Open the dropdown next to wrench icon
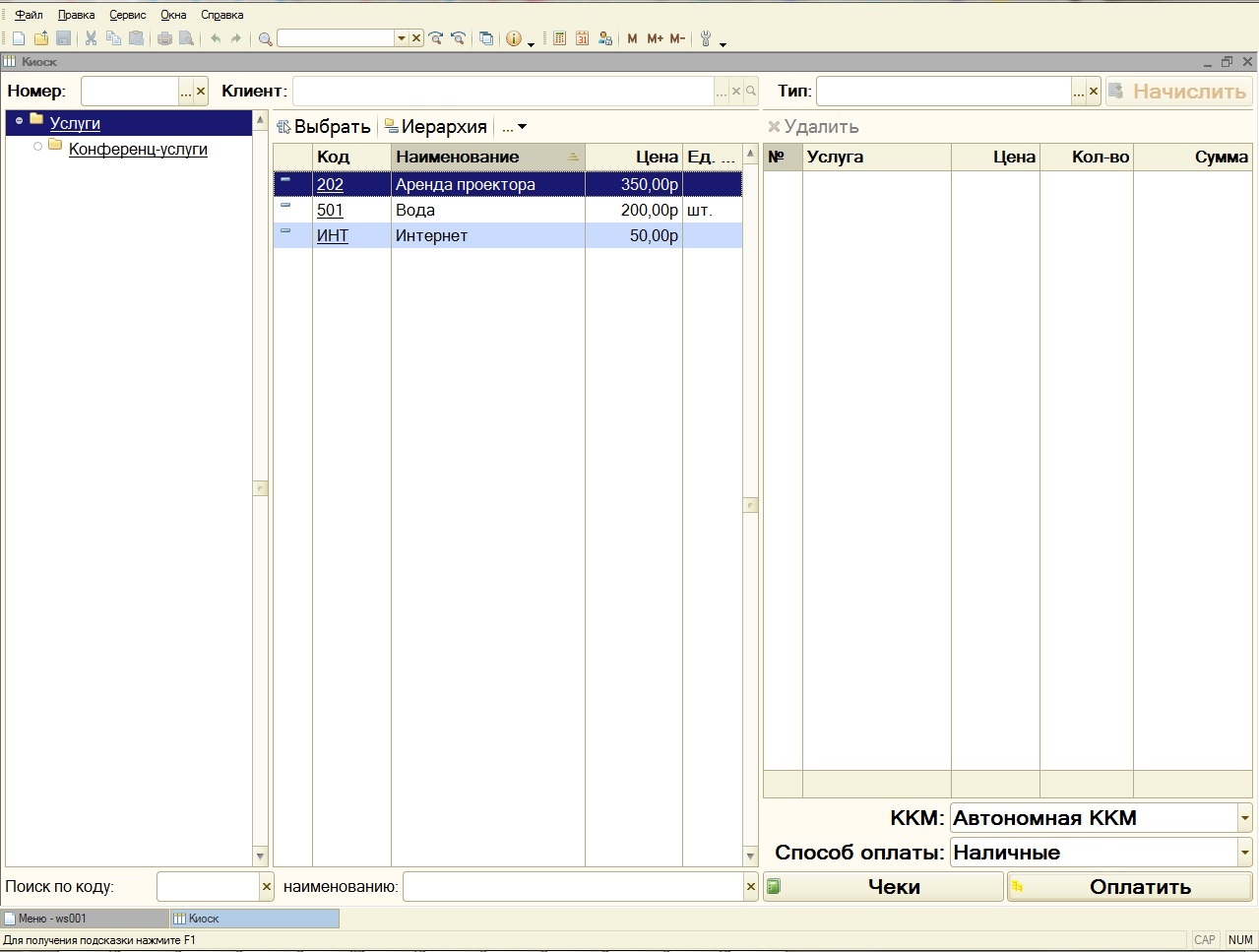 (x=723, y=43)
